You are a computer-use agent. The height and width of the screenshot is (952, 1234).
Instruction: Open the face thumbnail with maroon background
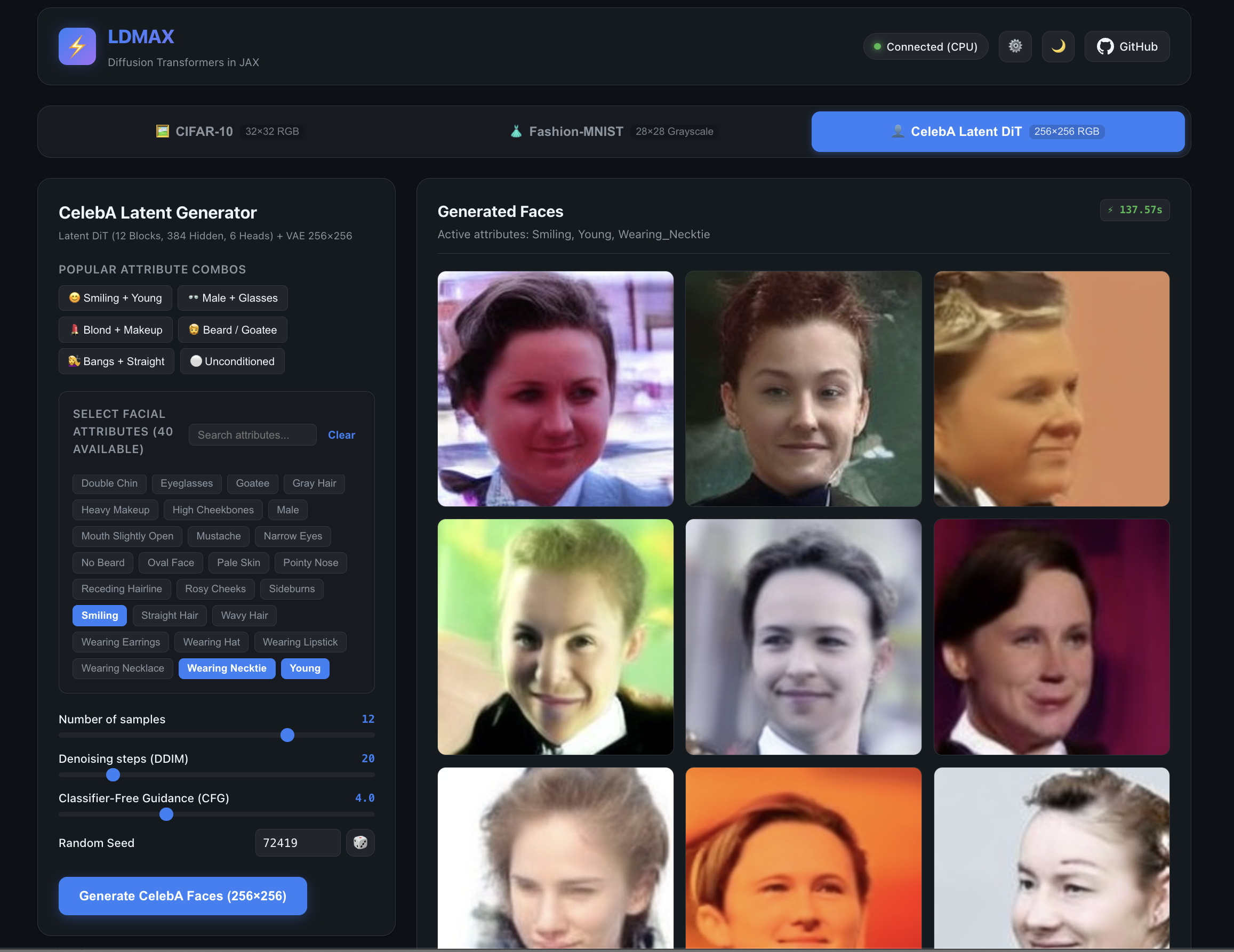pos(1052,637)
